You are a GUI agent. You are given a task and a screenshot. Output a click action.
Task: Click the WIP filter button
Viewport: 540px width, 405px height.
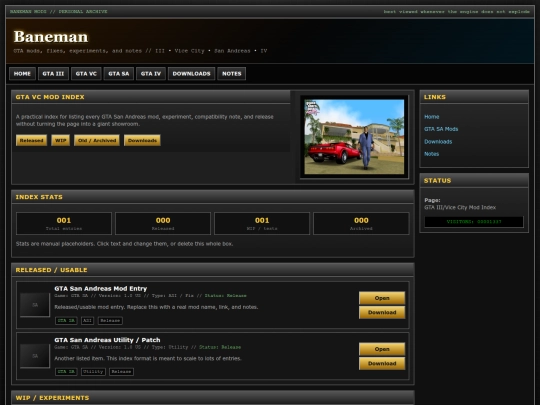(61, 141)
